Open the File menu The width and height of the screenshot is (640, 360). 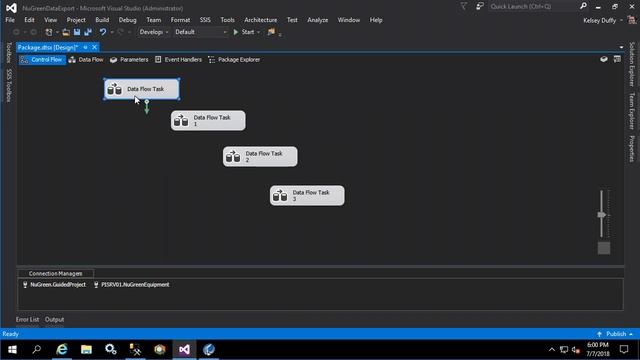pos(10,20)
